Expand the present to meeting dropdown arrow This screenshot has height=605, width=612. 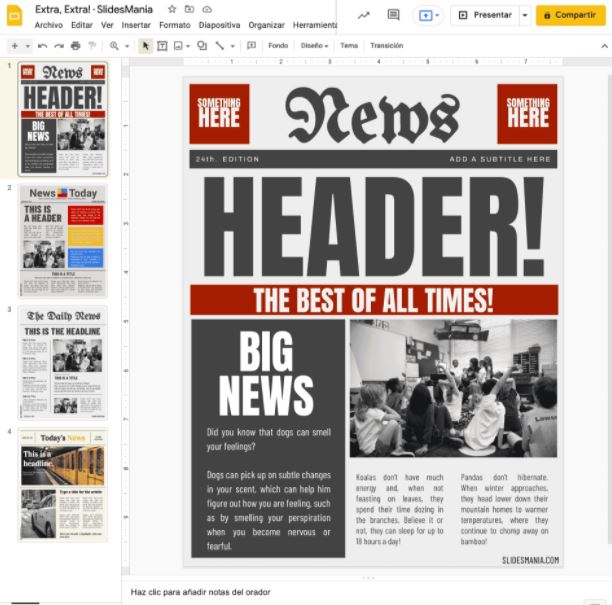(437, 15)
